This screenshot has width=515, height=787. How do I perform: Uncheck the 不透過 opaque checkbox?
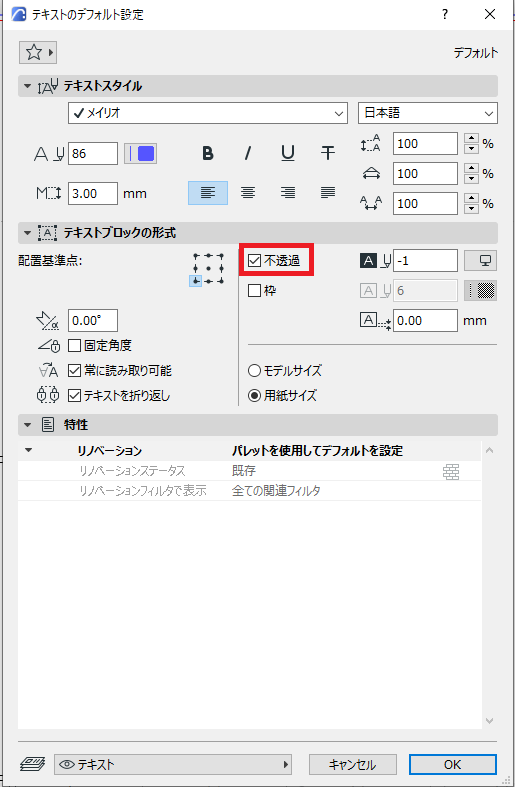tap(254, 260)
